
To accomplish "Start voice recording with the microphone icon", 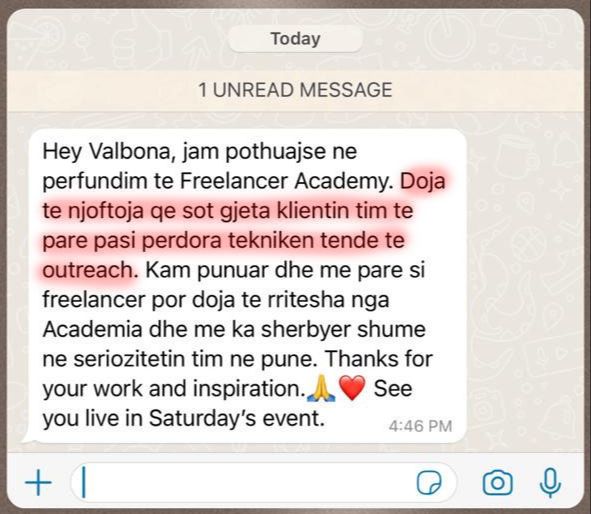I will [x=550, y=482].
